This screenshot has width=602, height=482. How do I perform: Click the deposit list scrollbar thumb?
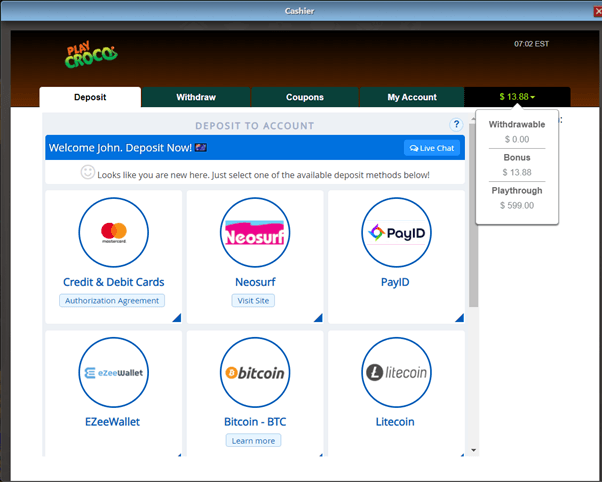click(x=474, y=215)
